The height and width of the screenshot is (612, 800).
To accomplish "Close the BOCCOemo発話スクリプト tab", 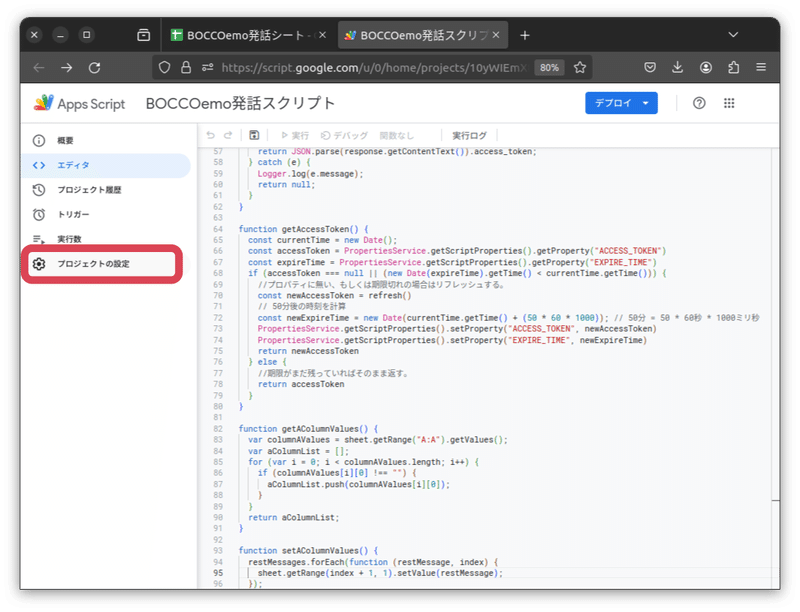I will click(496, 35).
